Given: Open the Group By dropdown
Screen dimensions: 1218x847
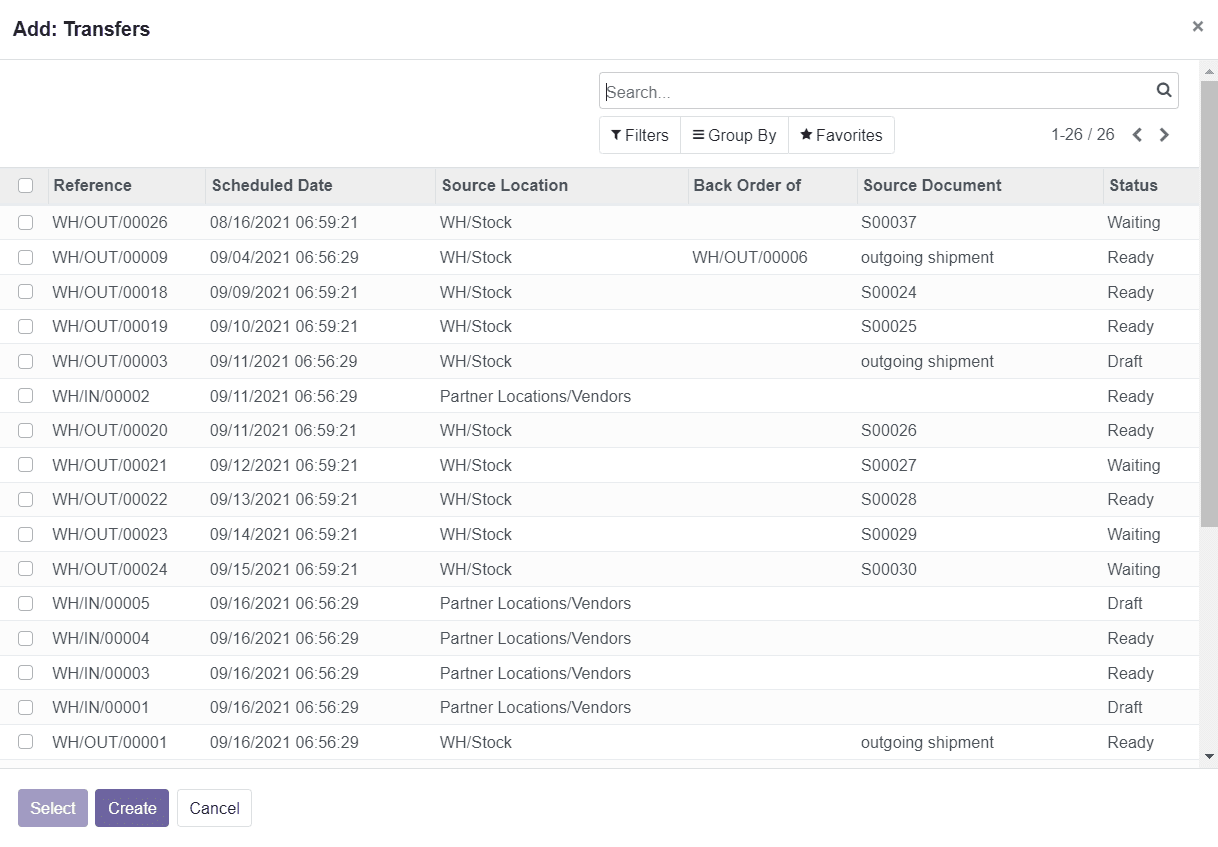Looking at the screenshot, I should [x=734, y=134].
